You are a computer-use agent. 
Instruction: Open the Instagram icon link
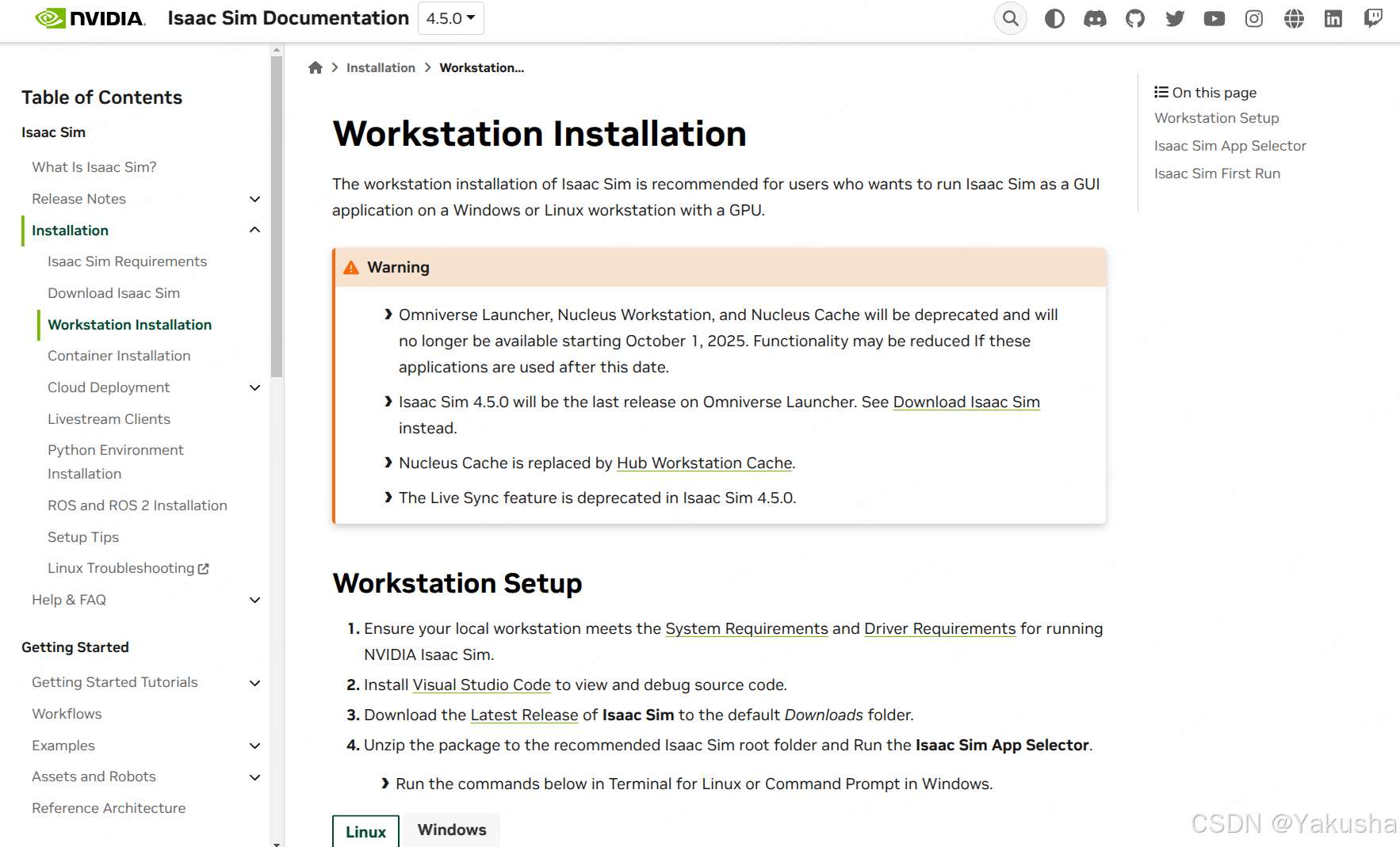pyautogui.click(x=1254, y=18)
